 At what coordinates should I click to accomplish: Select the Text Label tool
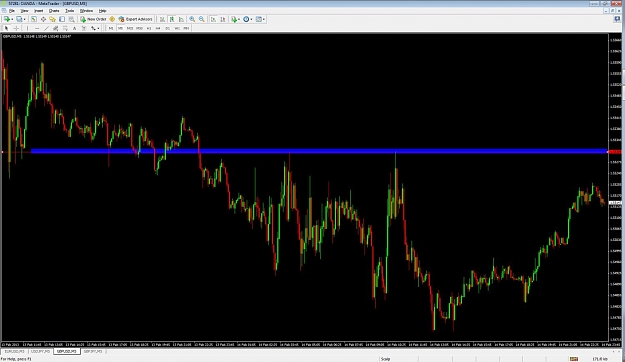point(84,28)
